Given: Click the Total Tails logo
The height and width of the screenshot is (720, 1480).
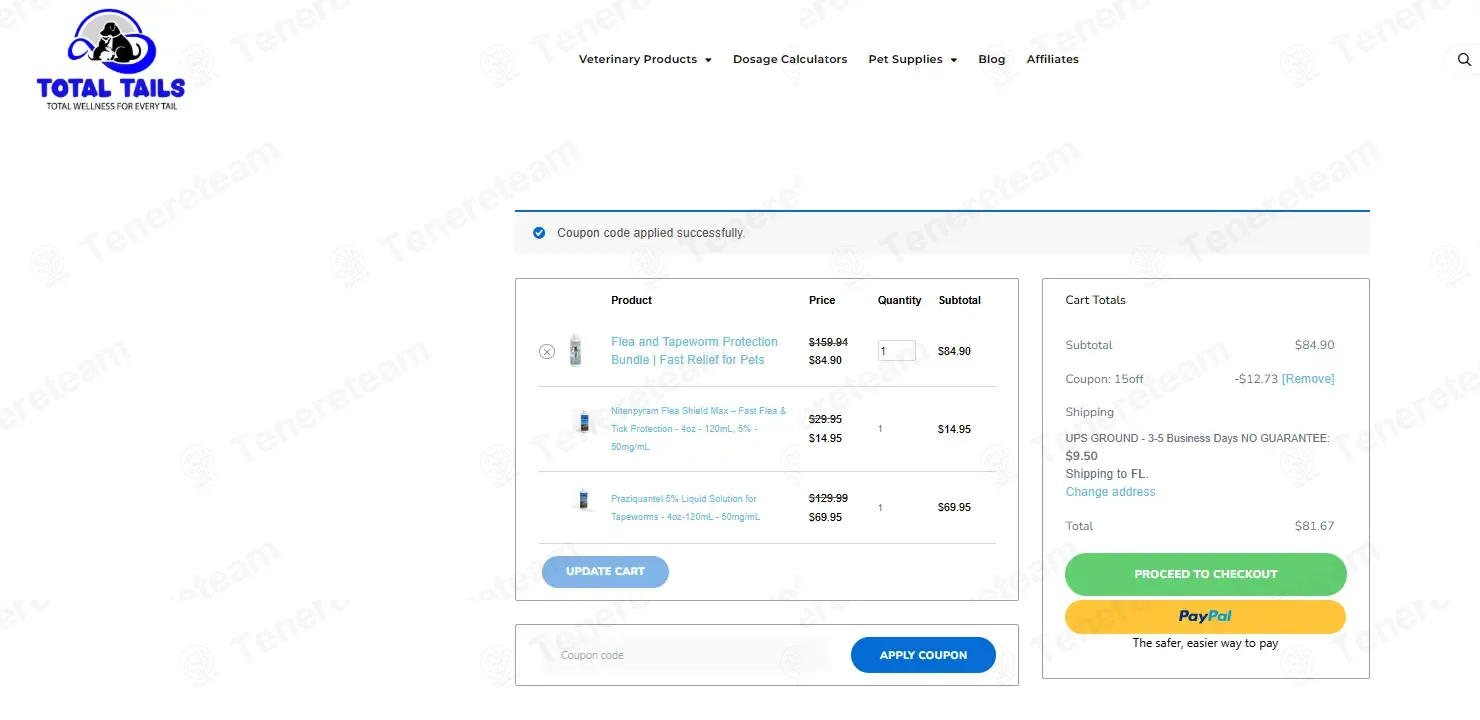Looking at the screenshot, I should 110,60.
